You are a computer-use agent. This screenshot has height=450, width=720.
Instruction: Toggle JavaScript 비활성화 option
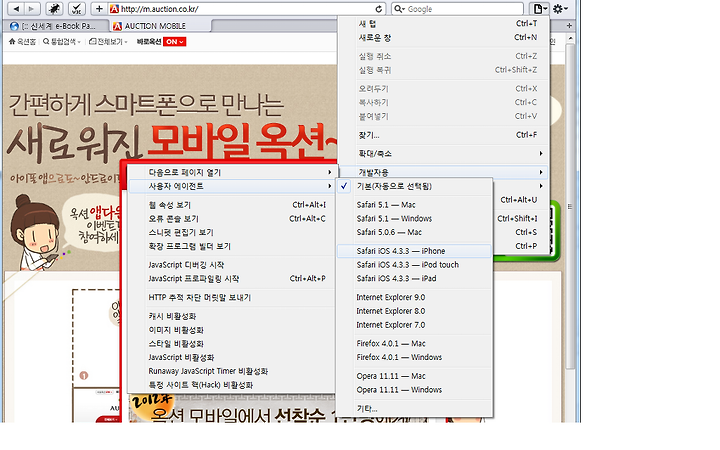tap(232, 357)
